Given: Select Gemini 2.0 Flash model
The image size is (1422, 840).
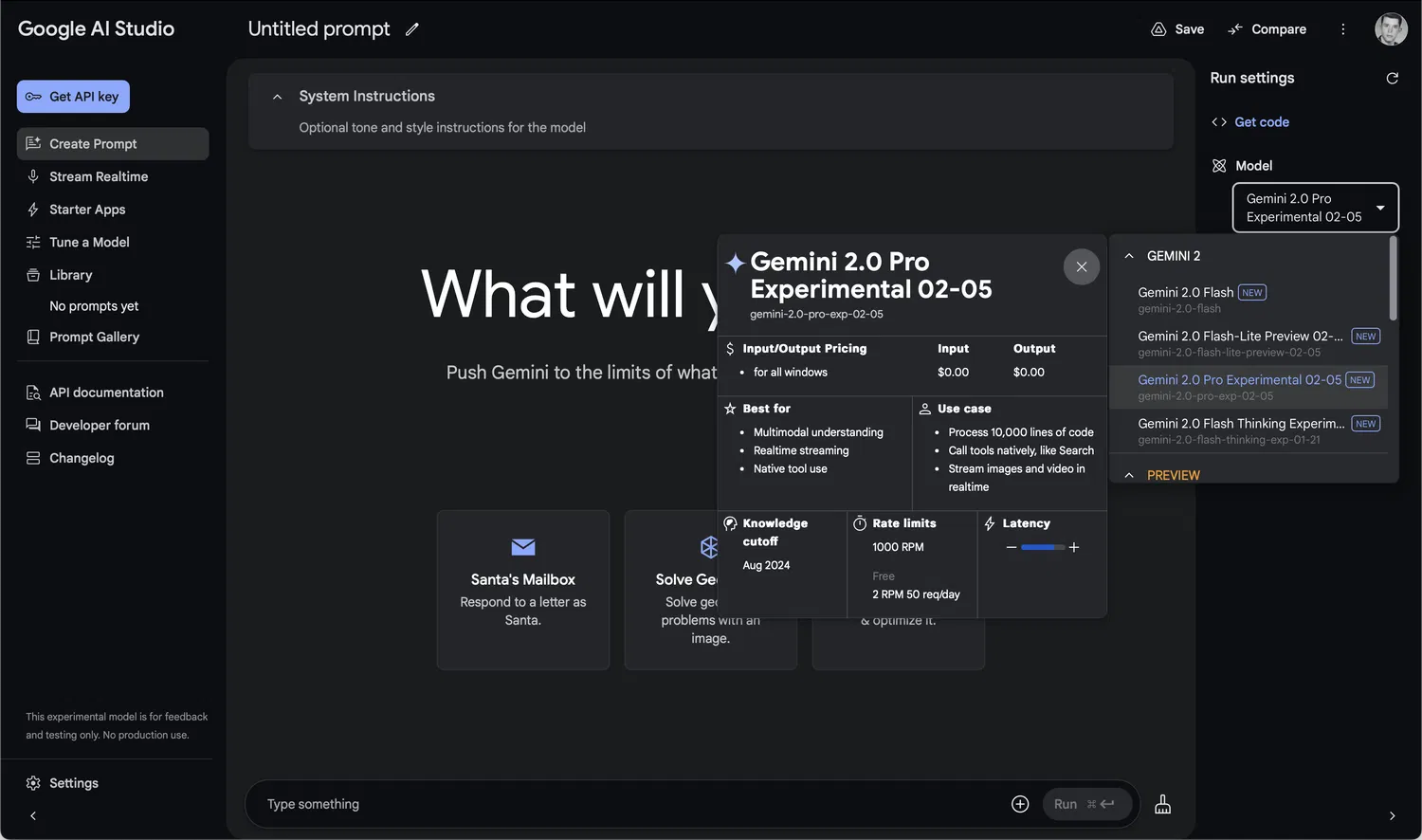Looking at the screenshot, I should click(x=1249, y=300).
